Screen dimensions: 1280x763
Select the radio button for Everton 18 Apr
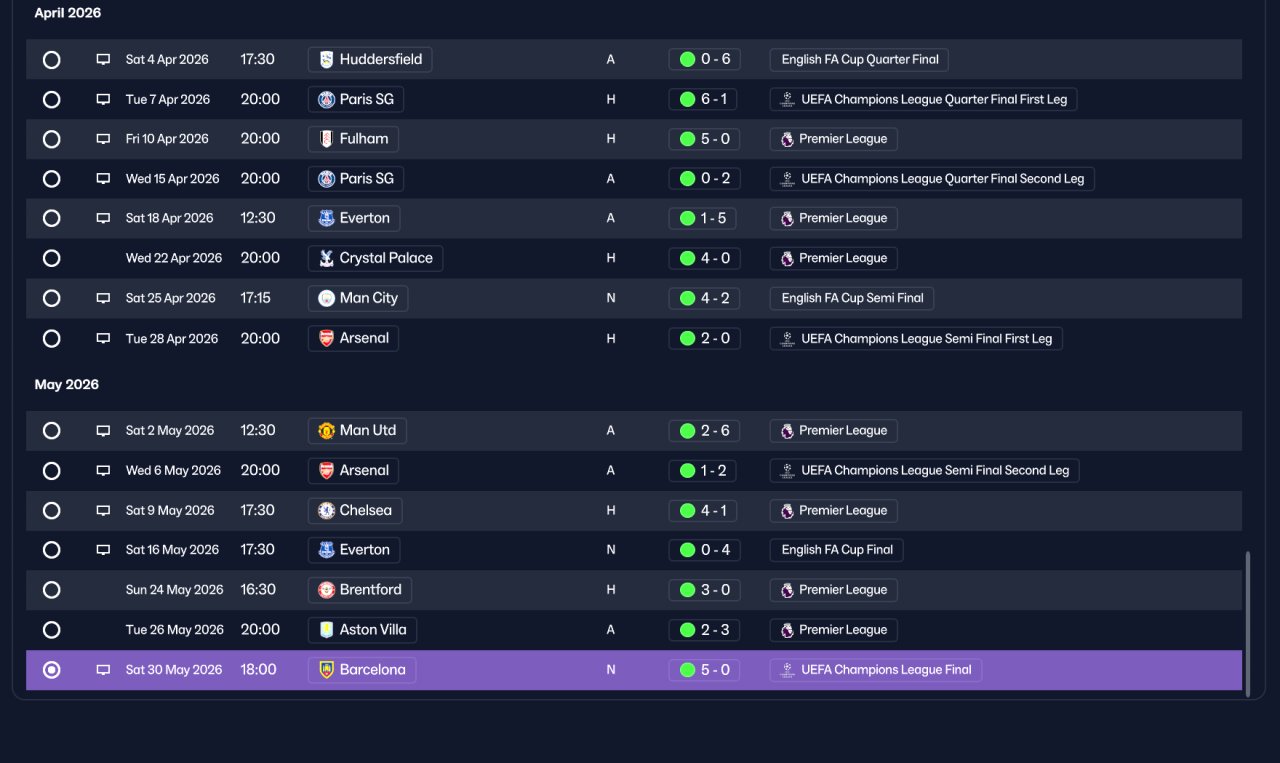click(x=52, y=218)
